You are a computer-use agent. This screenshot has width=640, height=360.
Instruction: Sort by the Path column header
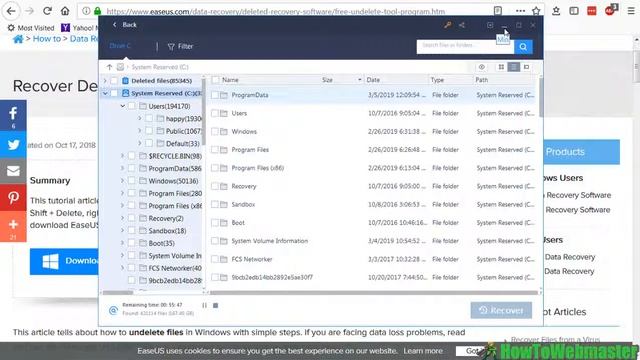(x=482, y=80)
